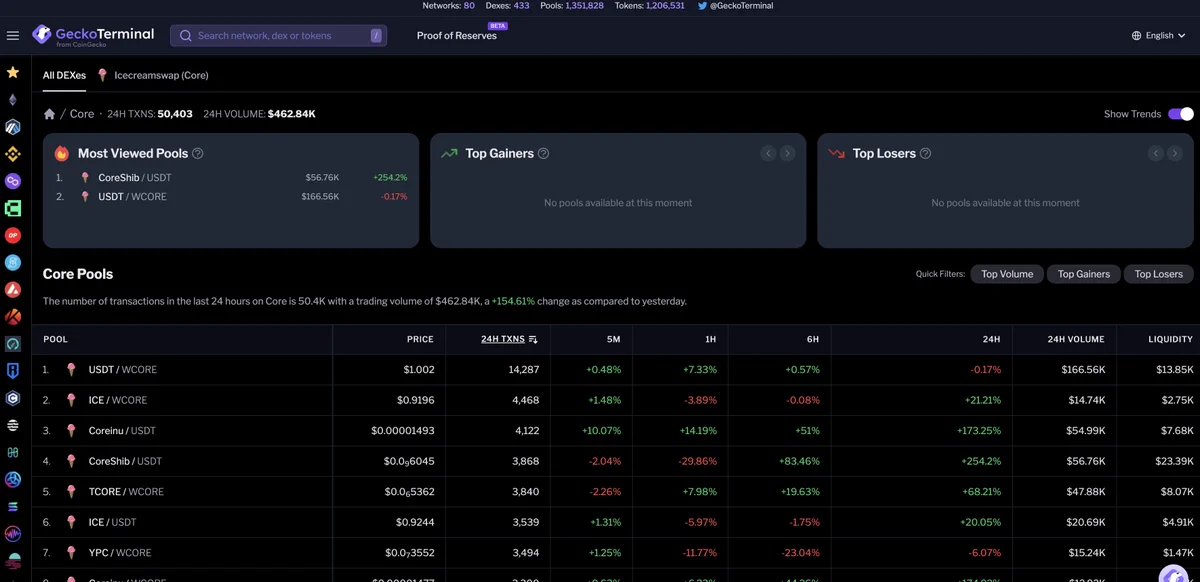Click globe icon next to English

1136,36
